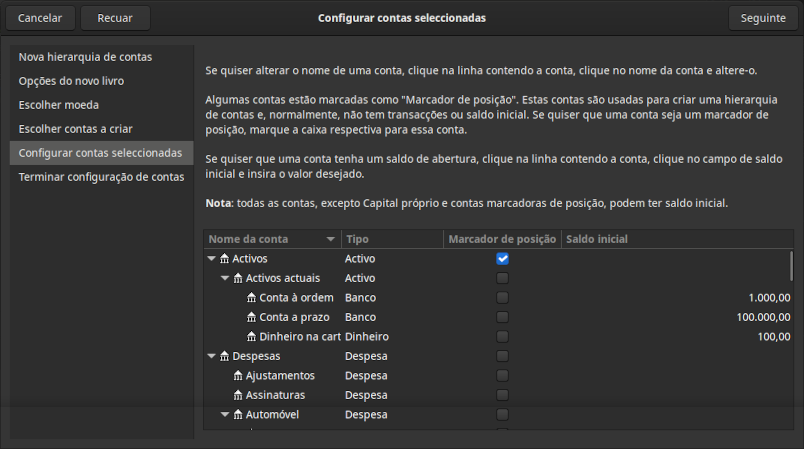Collapse the Activos tree node
Viewport: 804px width, 449px height.
coord(211,259)
